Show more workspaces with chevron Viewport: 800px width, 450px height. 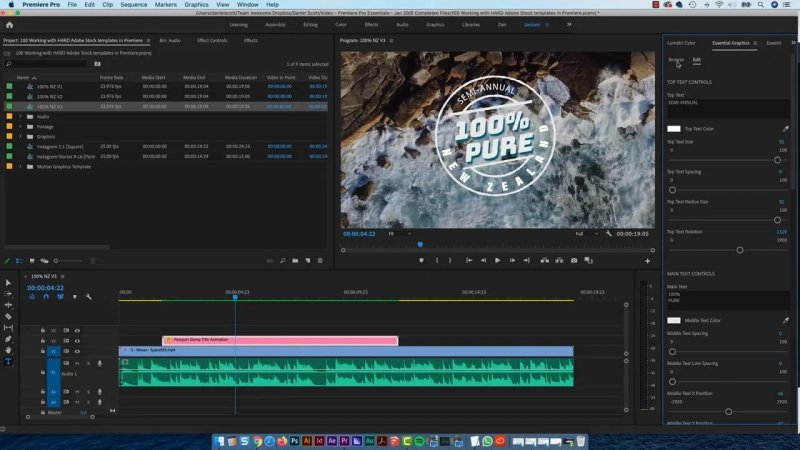[569, 24]
